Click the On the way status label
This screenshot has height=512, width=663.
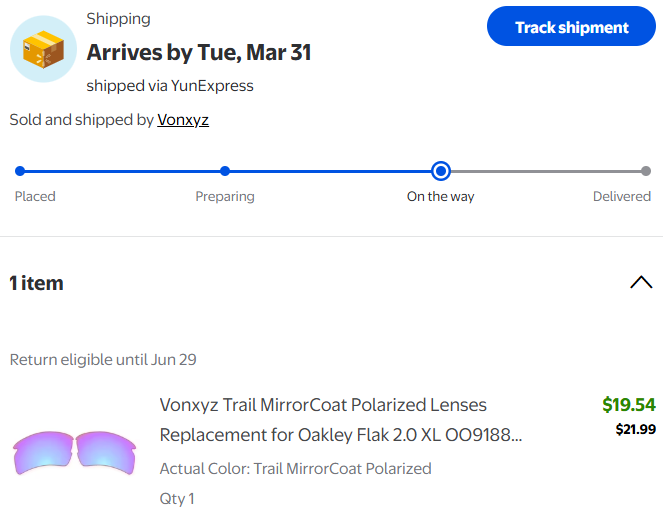(440, 197)
